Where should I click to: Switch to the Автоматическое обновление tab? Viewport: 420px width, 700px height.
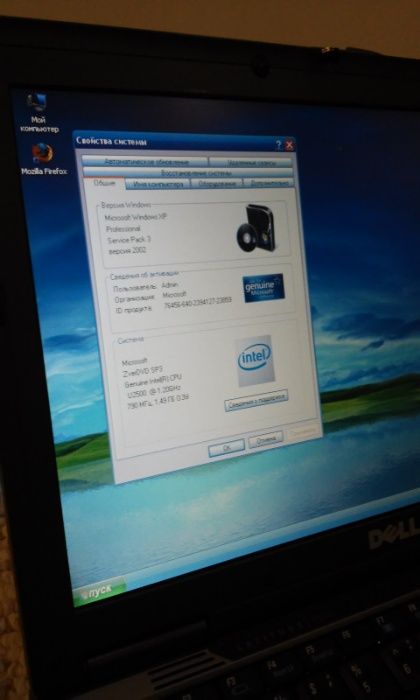(x=146, y=161)
